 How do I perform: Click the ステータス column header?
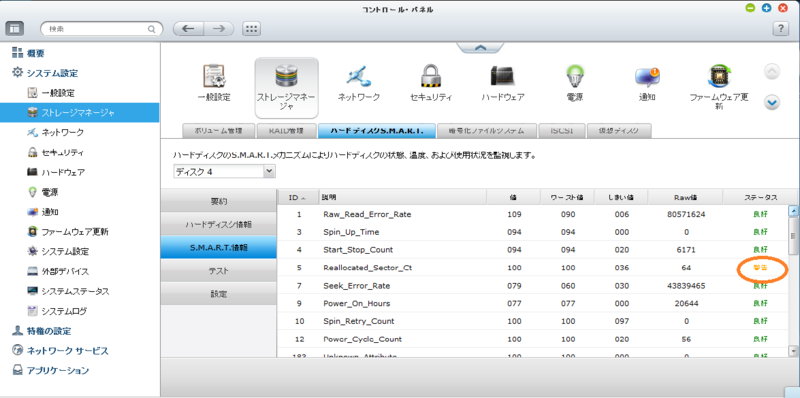760,197
